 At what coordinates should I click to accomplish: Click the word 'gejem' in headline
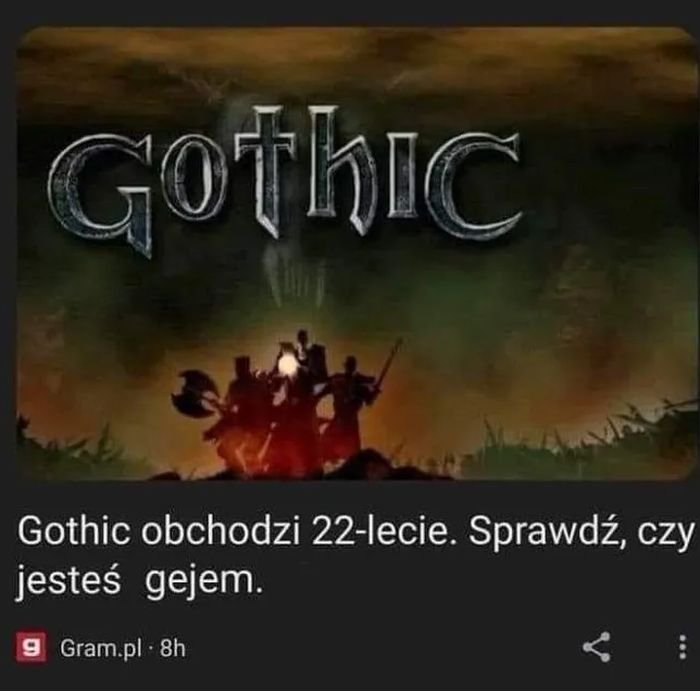pos(204,583)
